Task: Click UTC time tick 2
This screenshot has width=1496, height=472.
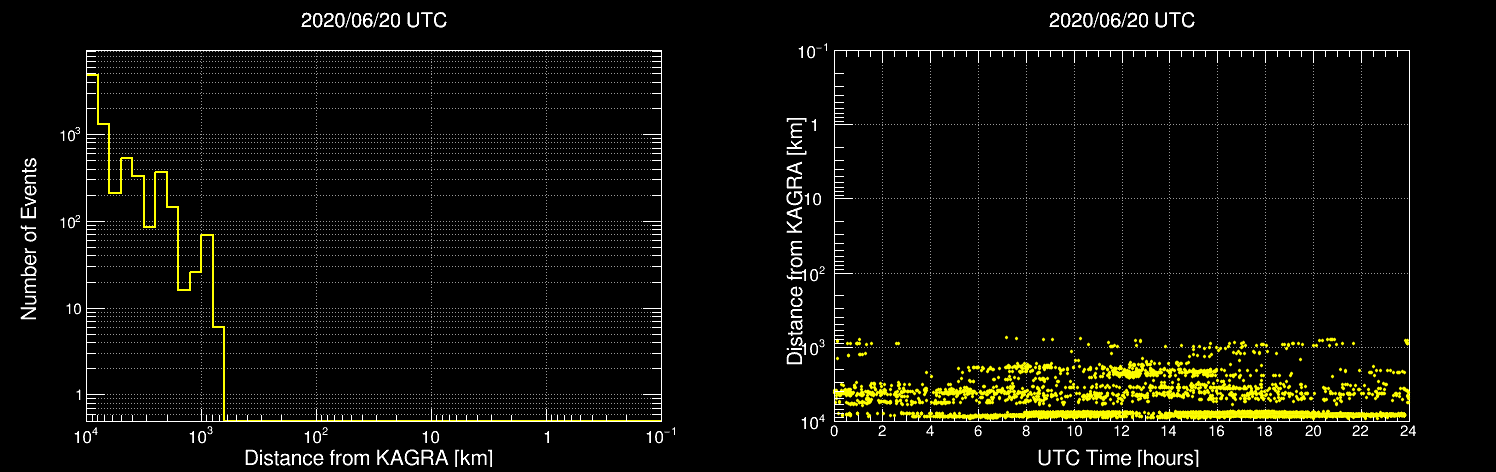Action: 882,432
